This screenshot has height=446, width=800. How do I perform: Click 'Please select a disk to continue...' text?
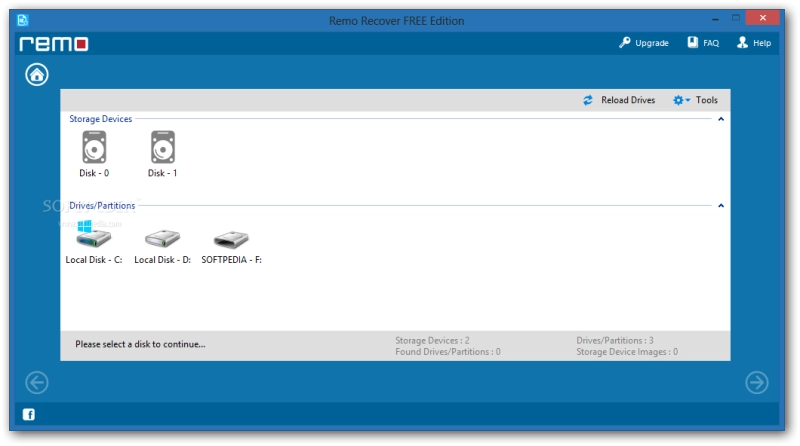pos(140,344)
